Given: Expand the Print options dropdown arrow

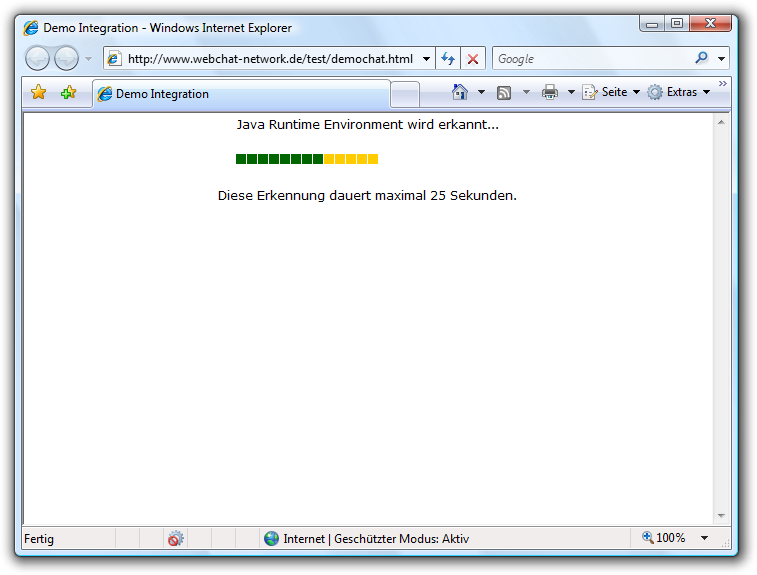Looking at the screenshot, I should [x=571, y=92].
